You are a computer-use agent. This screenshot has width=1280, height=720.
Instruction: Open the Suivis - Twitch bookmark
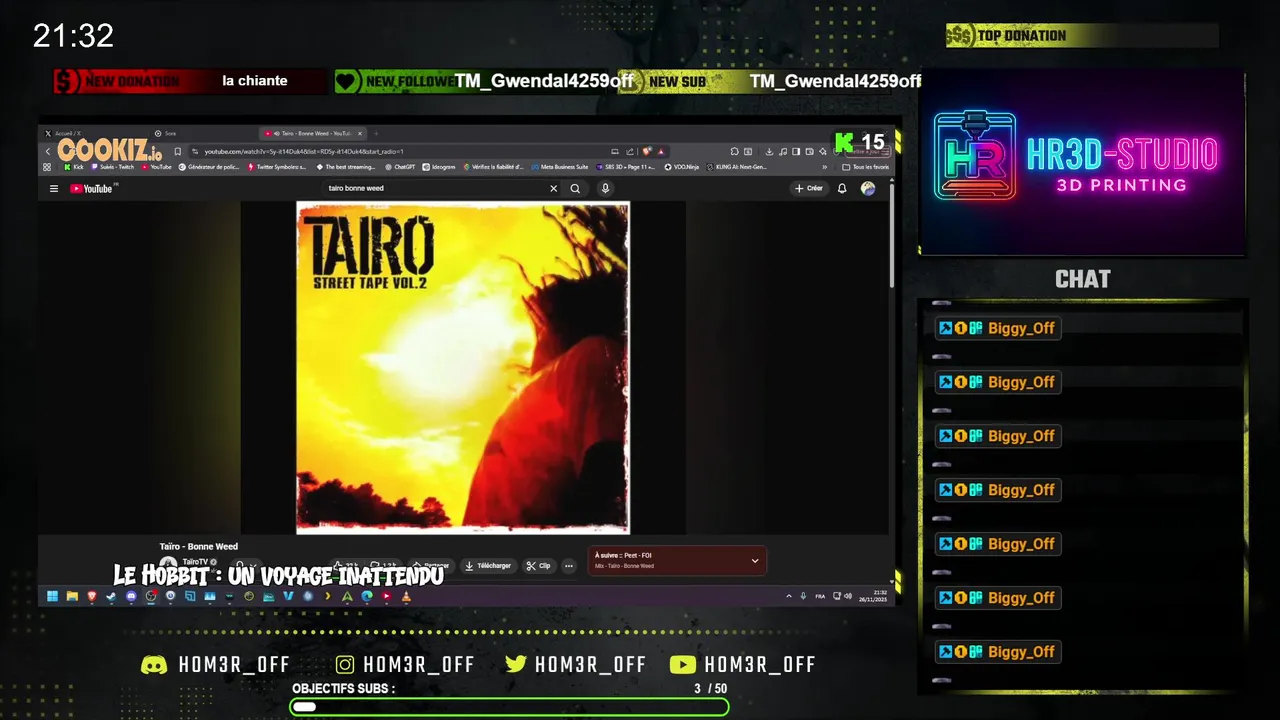coord(112,167)
